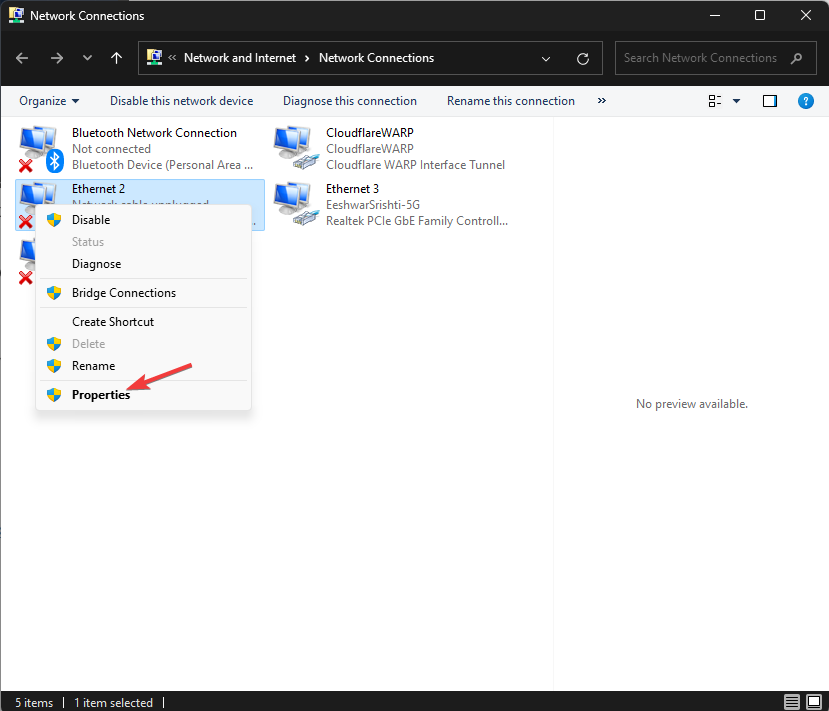Toggle the preview pane
The height and width of the screenshot is (711, 829).
pos(770,101)
